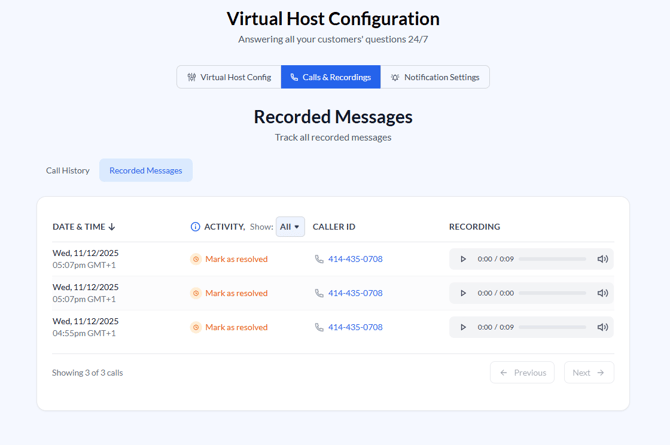Screen dimensions: 670x445
Task: Switch to Call History view
Action: click(x=68, y=170)
